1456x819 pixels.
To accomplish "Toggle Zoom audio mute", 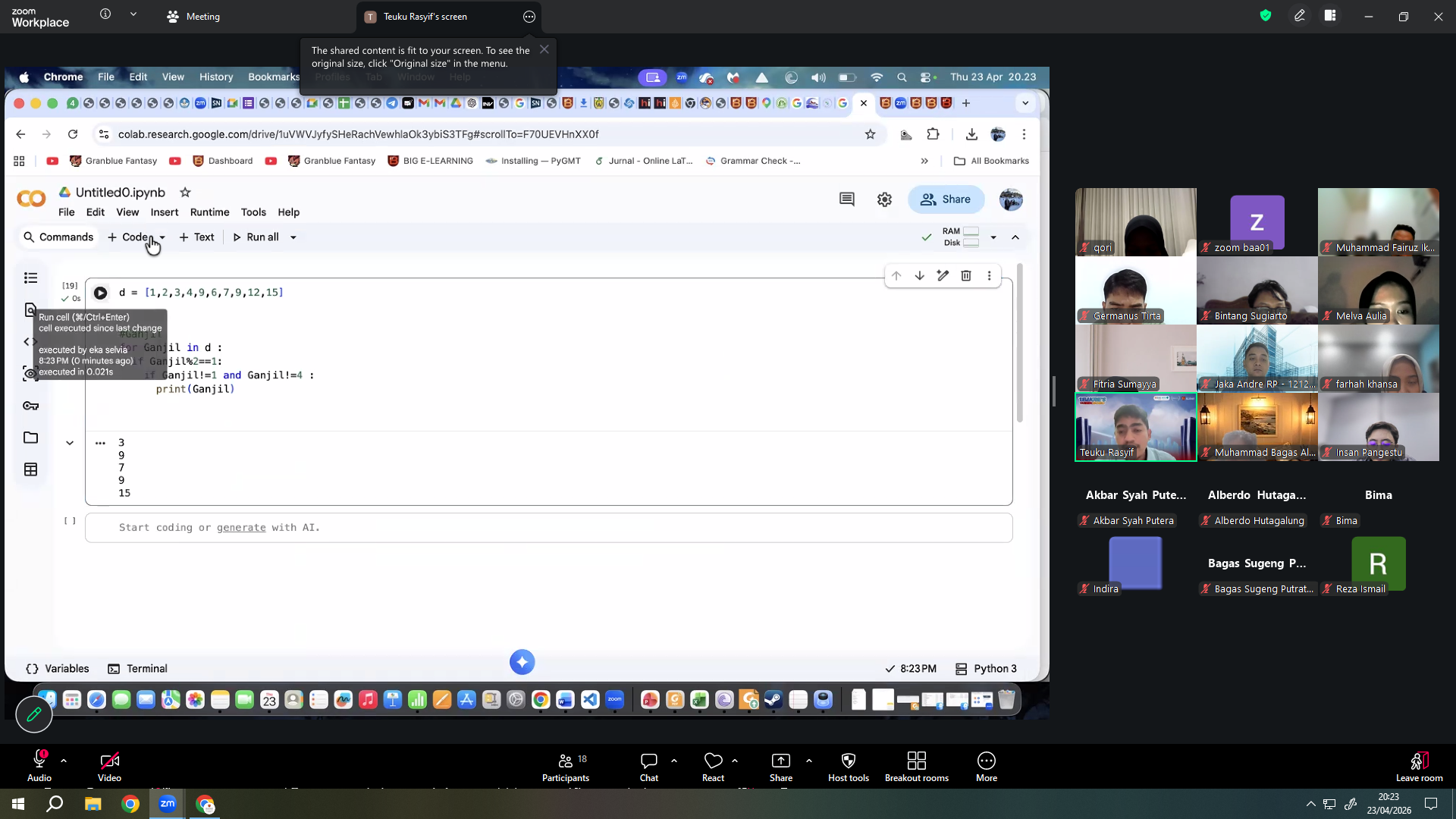I will (x=39, y=767).
